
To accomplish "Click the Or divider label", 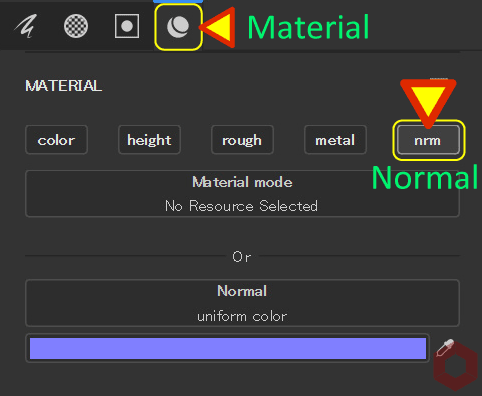I will [x=242, y=257].
